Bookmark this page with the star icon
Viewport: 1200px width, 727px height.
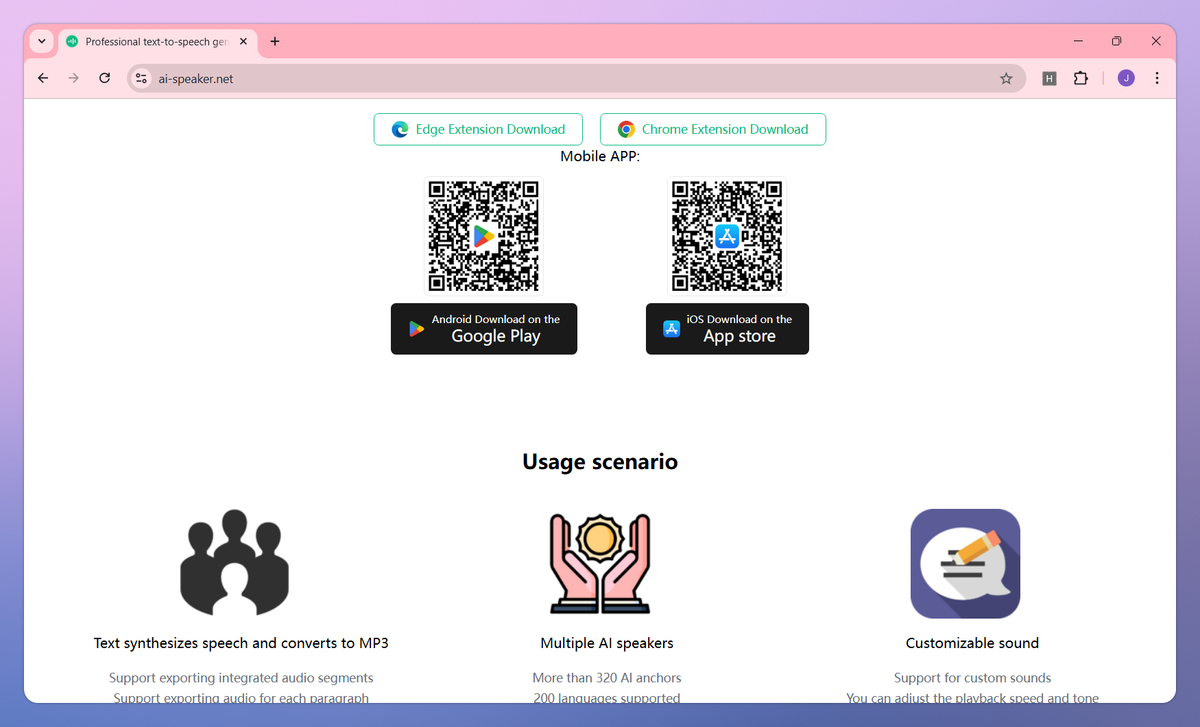click(1006, 78)
